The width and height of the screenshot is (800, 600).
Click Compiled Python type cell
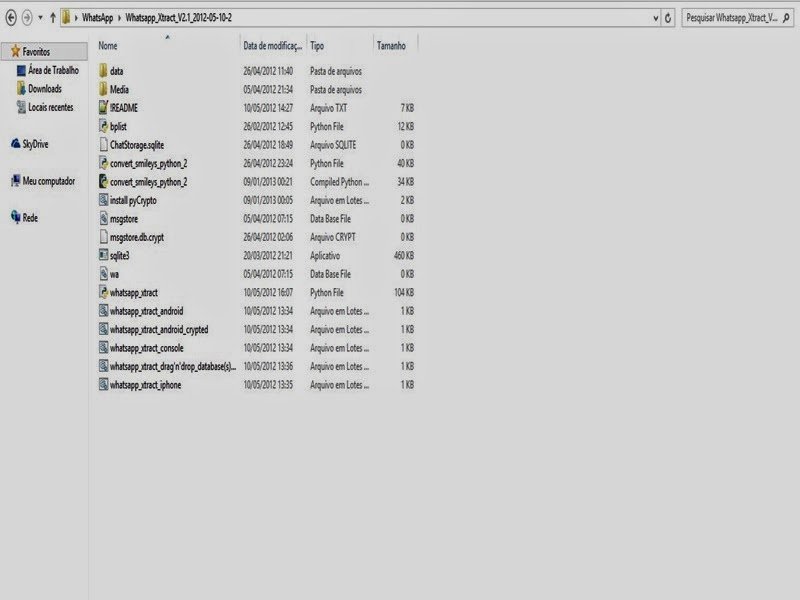(x=339, y=182)
